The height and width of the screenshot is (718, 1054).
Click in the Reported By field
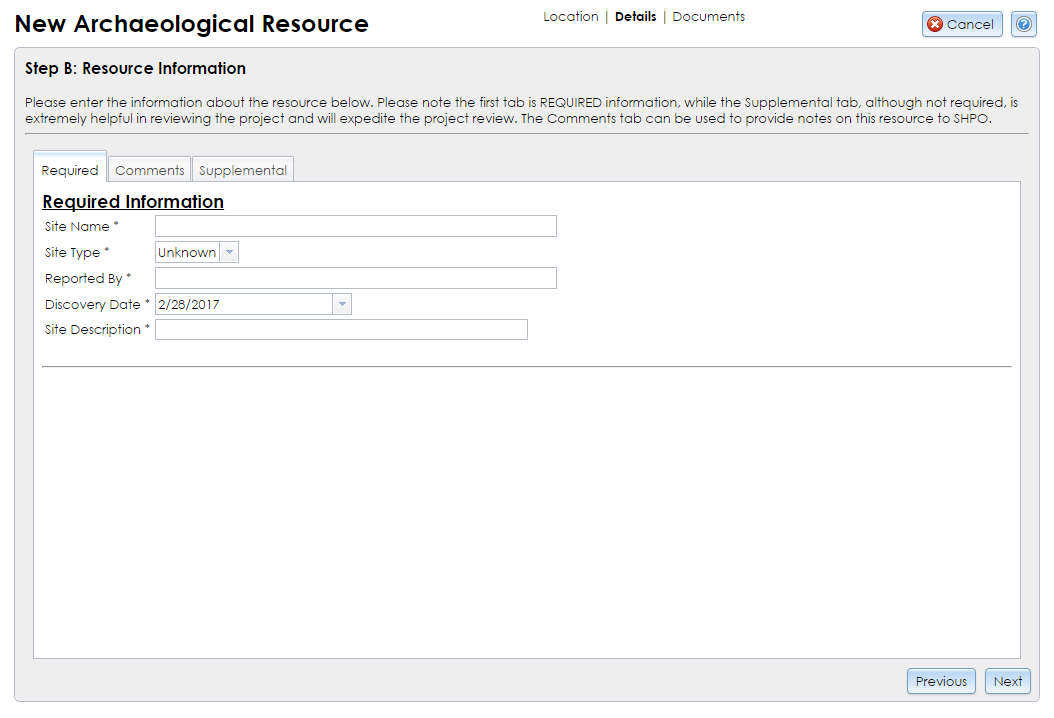[355, 278]
